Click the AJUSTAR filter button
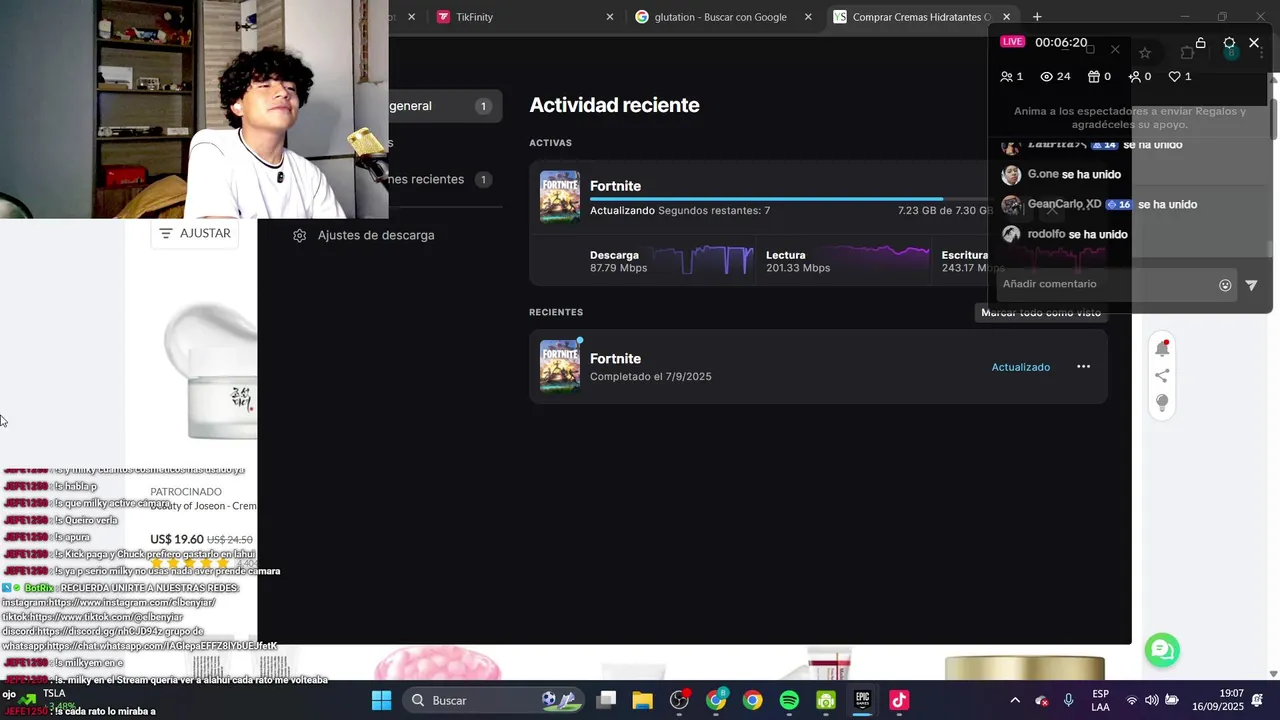Screen dimensions: 1280x720 tap(195, 233)
